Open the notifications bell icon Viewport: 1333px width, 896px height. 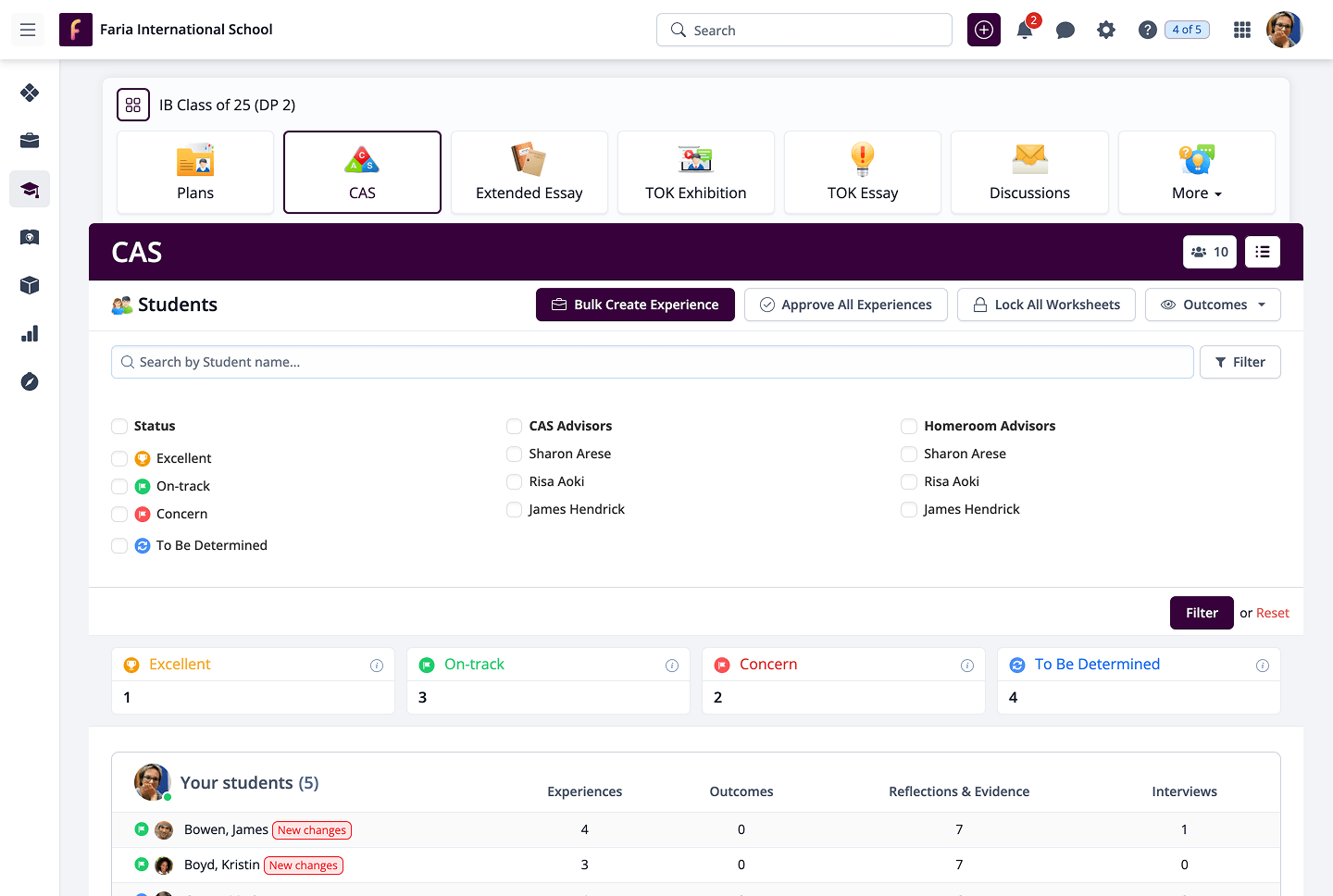[1025, 31]
